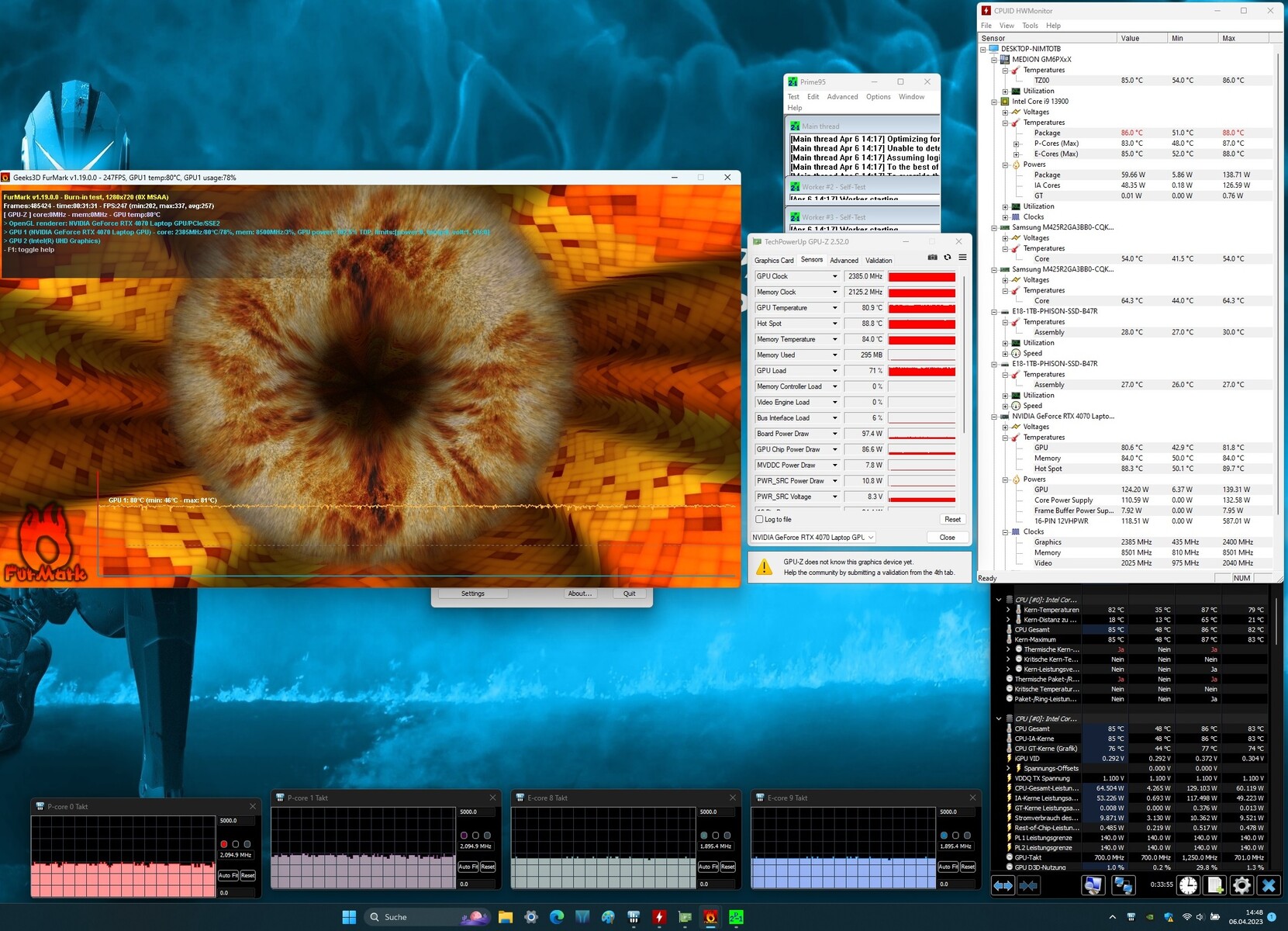Viewport: 1288px width, 931px height.
Task: Open Hot Spot sensor dropdown
Action: coord(835,324)
